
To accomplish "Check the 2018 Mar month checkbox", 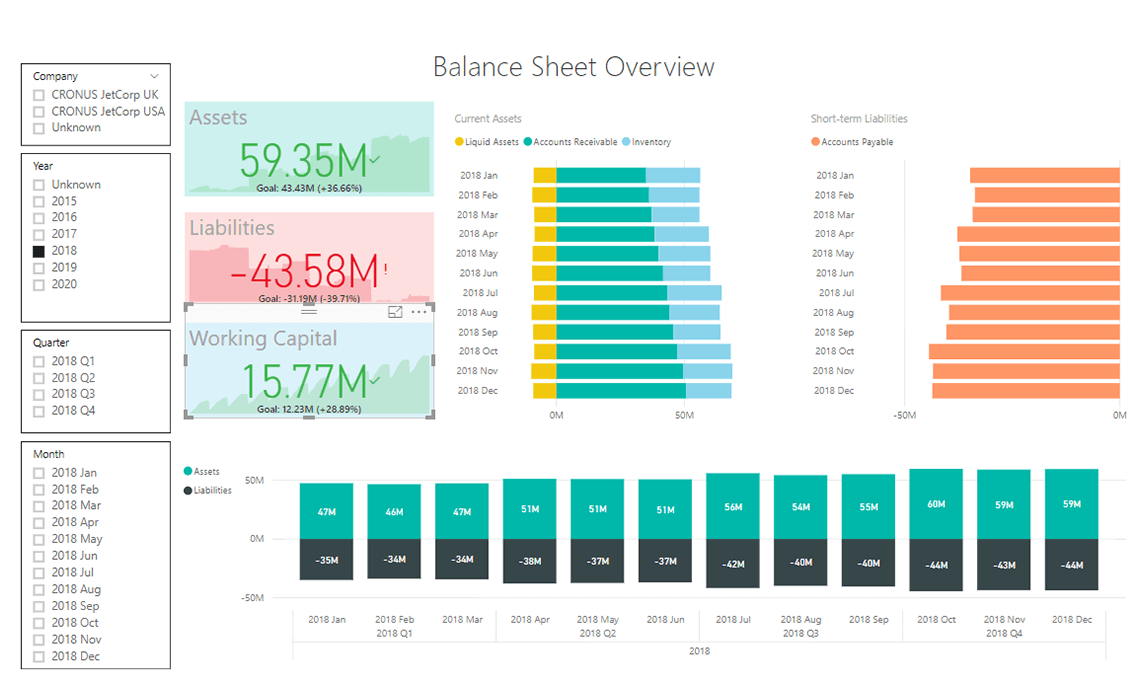I will [39, 506].
